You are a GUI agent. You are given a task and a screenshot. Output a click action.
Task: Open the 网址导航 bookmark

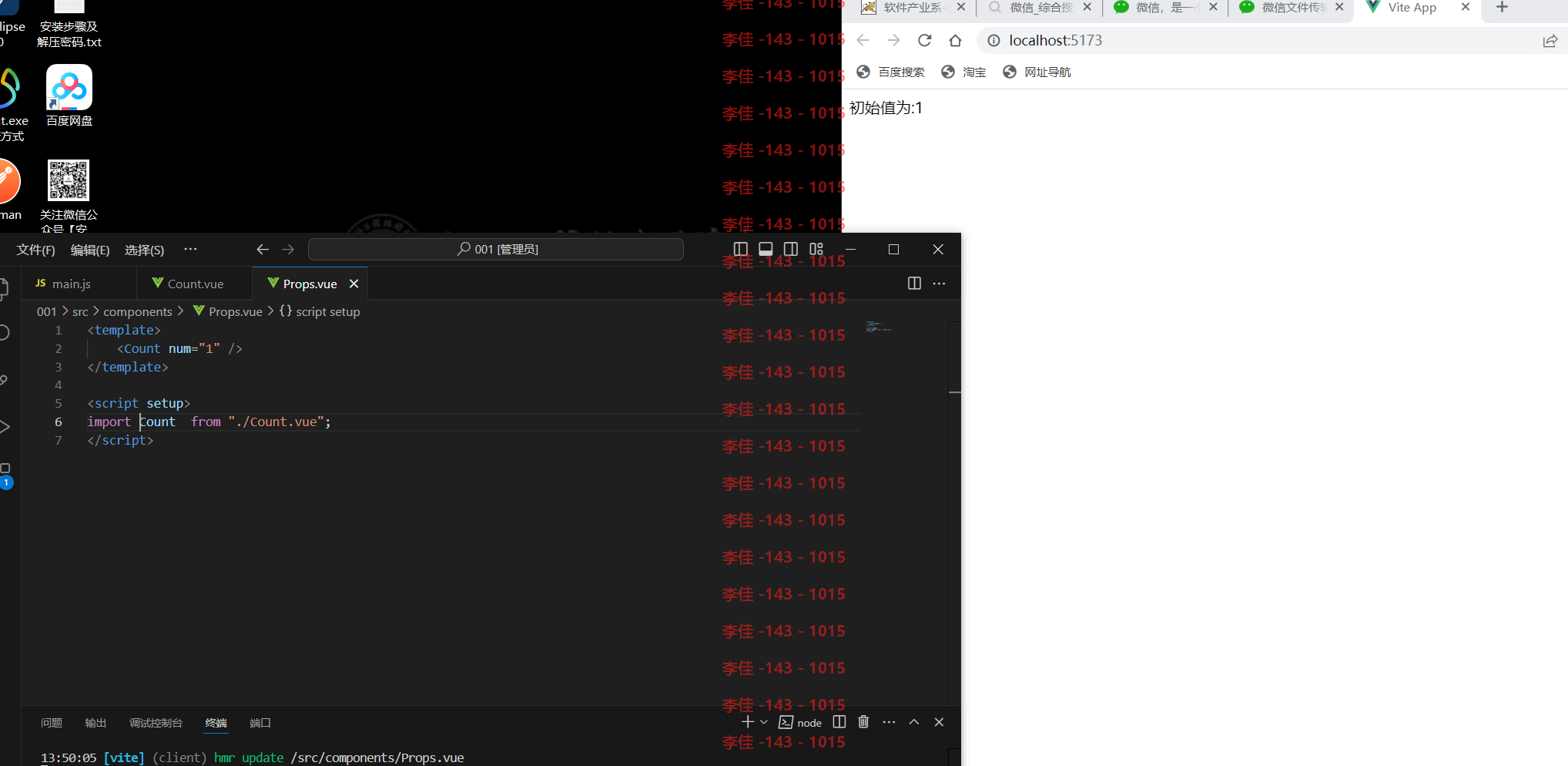(1037, 72)
